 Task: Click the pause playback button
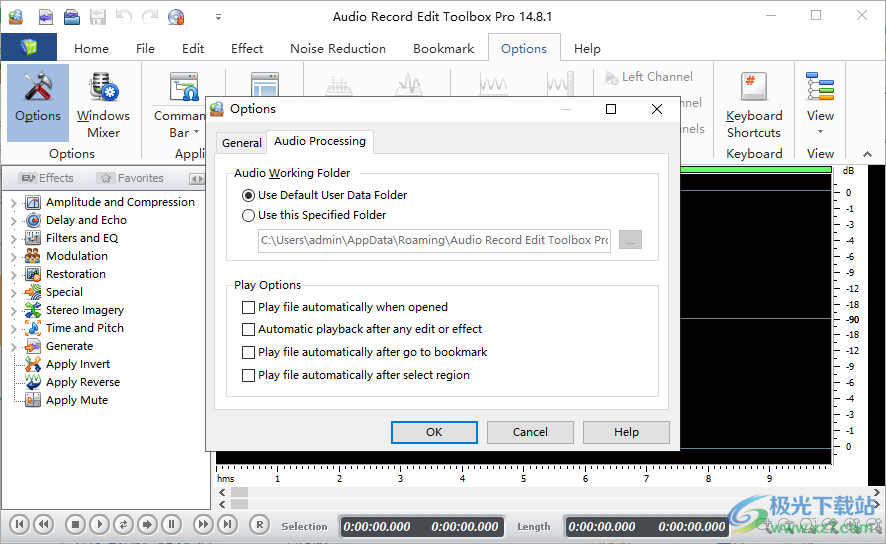pos(172,525)
